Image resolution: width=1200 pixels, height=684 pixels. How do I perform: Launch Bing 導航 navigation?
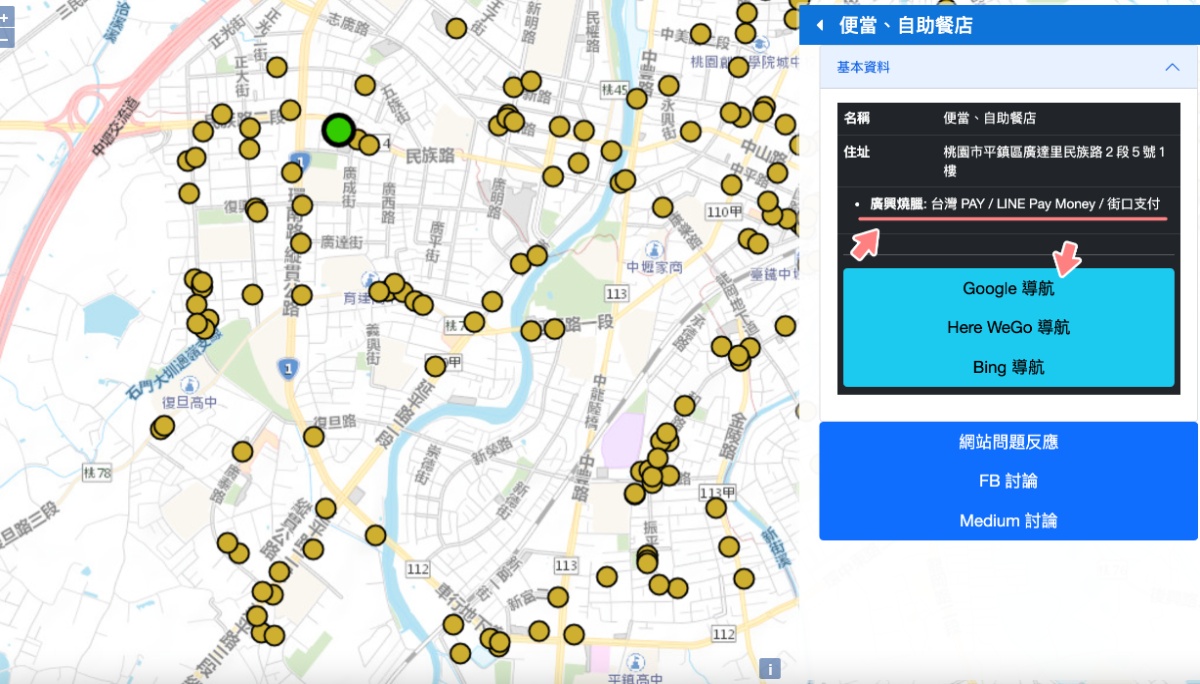point(1008,367)
